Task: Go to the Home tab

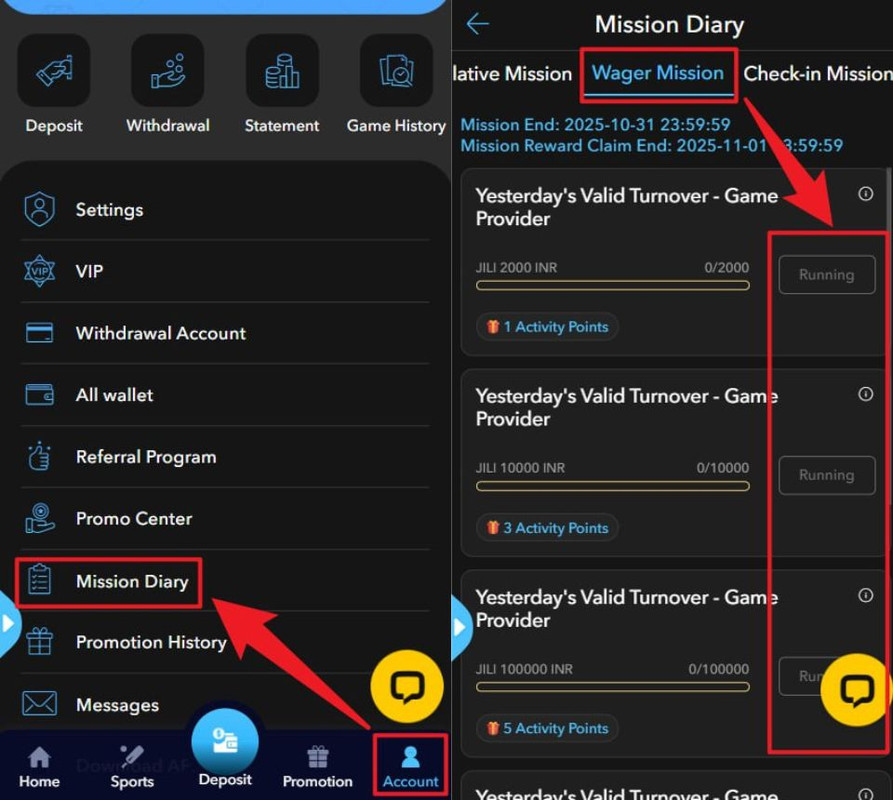Action: [x=39, y=766]
